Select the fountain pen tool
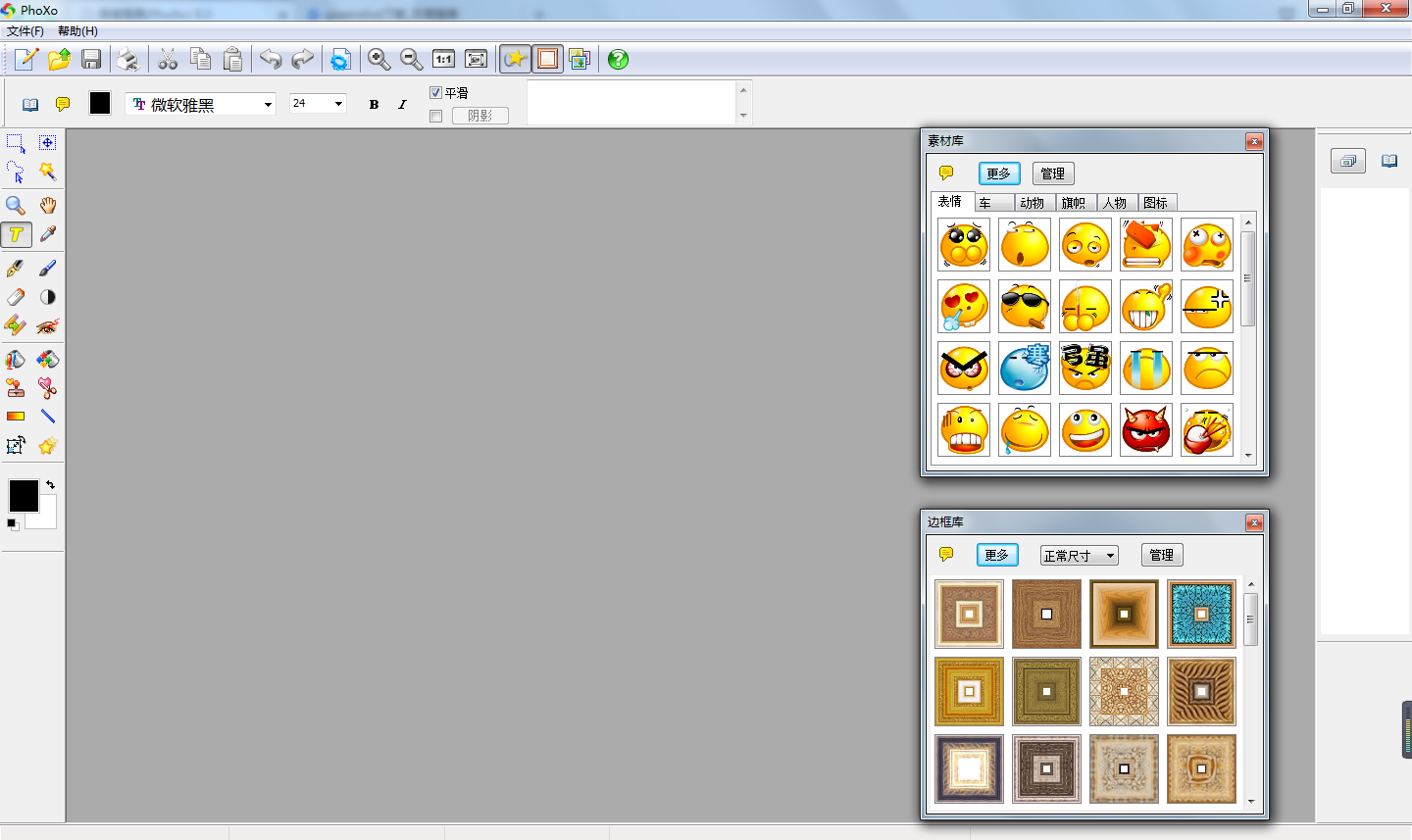Viewport: 1412px width, 840px height. [16, 268]
